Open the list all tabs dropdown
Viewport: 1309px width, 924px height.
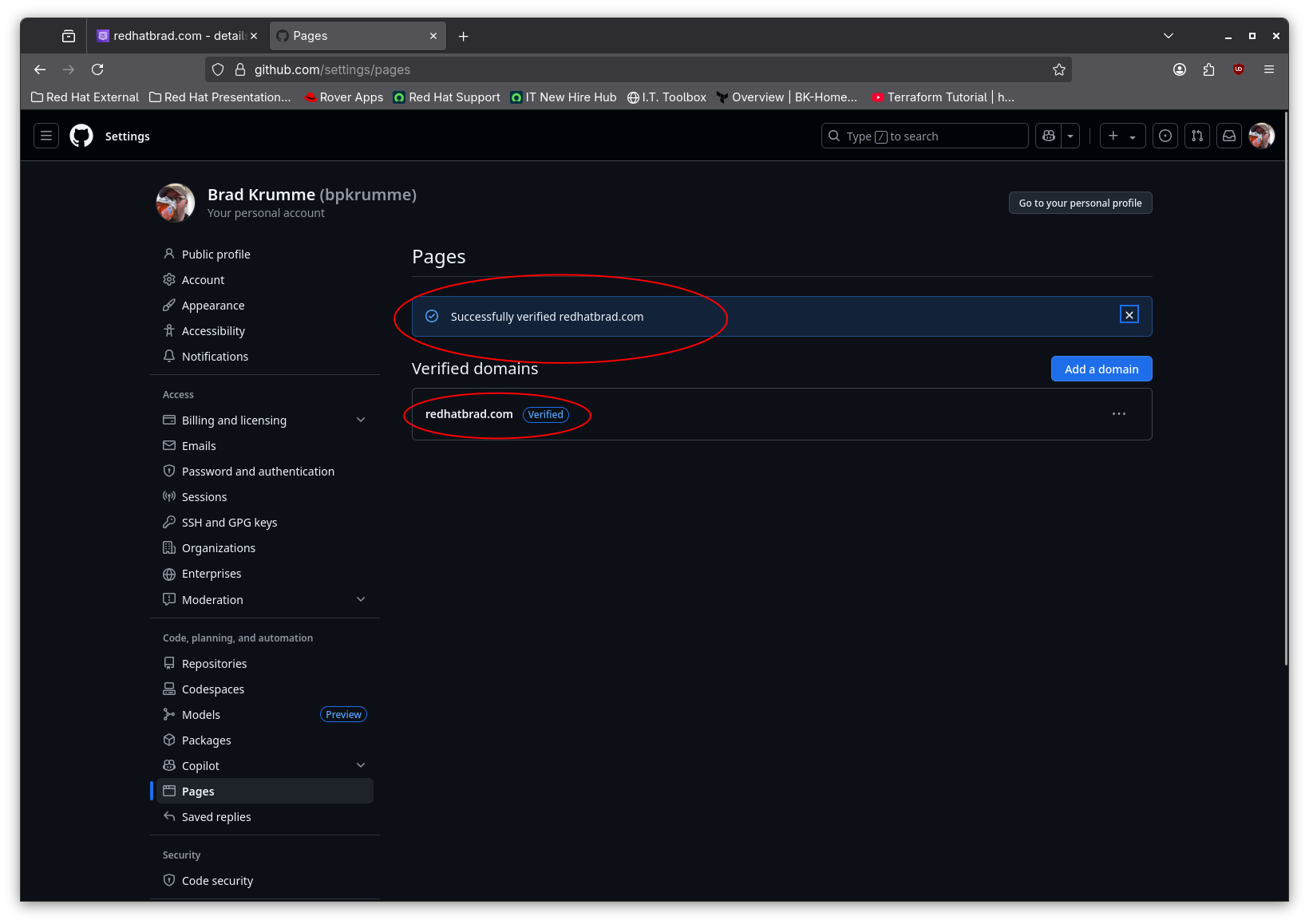(1169, 36)
